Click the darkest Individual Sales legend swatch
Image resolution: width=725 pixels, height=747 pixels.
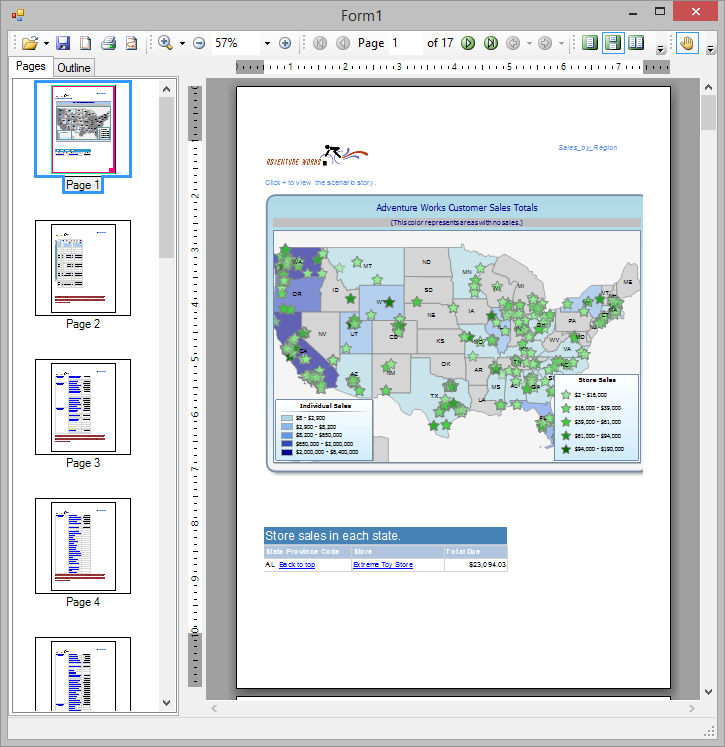click(x=287, y=452)
